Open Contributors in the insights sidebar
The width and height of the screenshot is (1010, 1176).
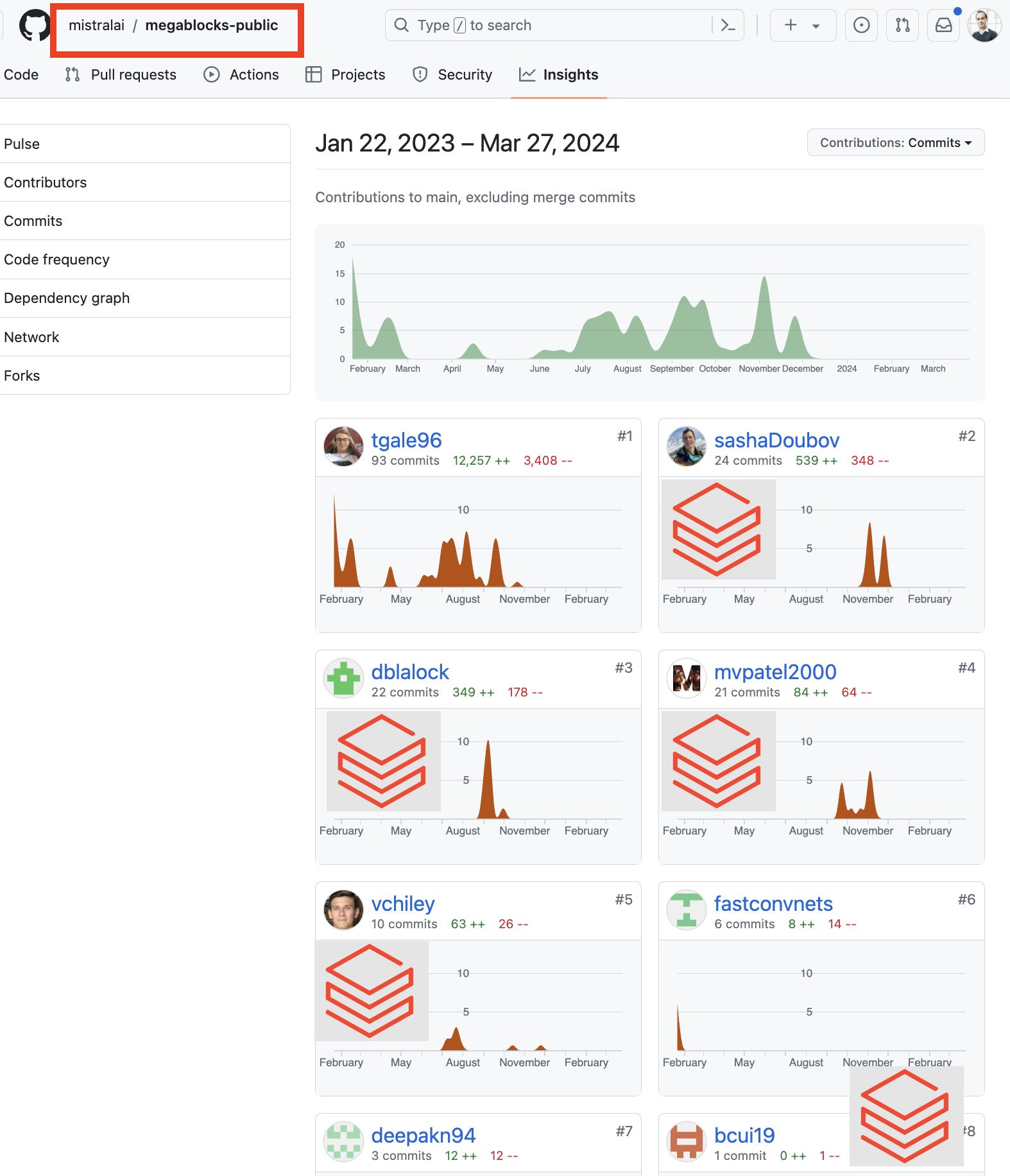145,182
